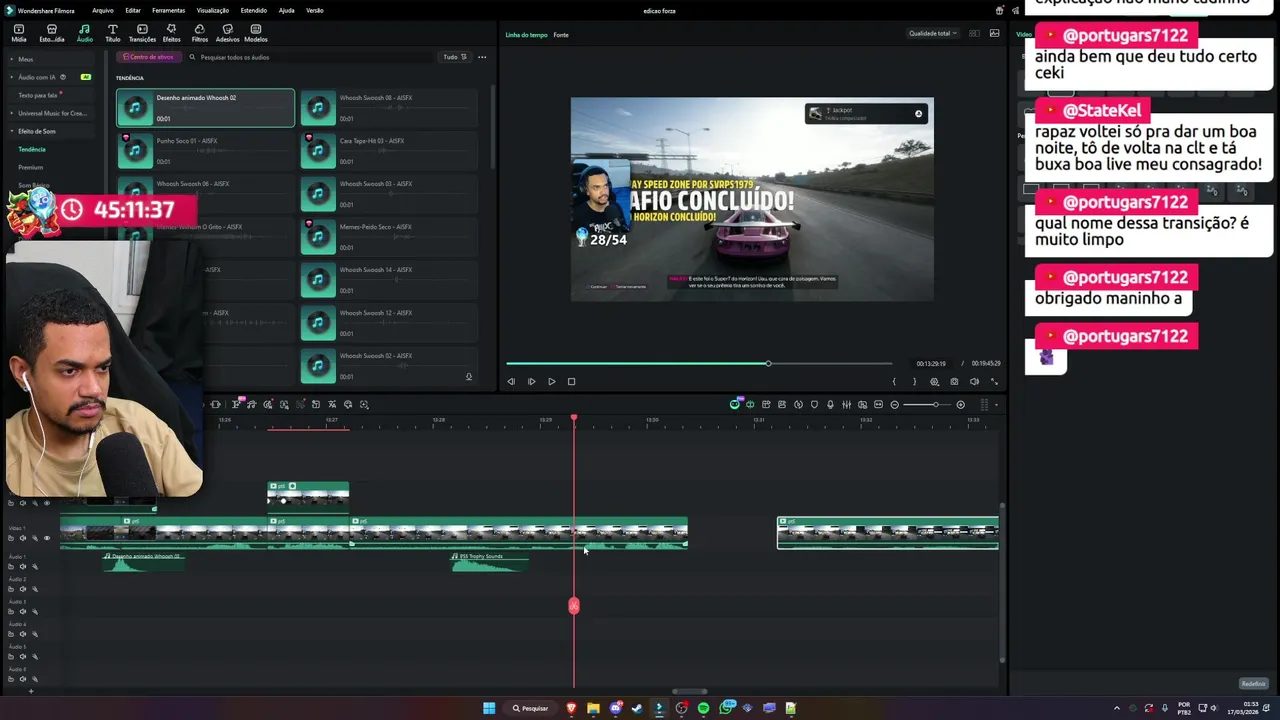
Task: Select Desenho animado Whoosh 02 sound
Action: (205, 108)
